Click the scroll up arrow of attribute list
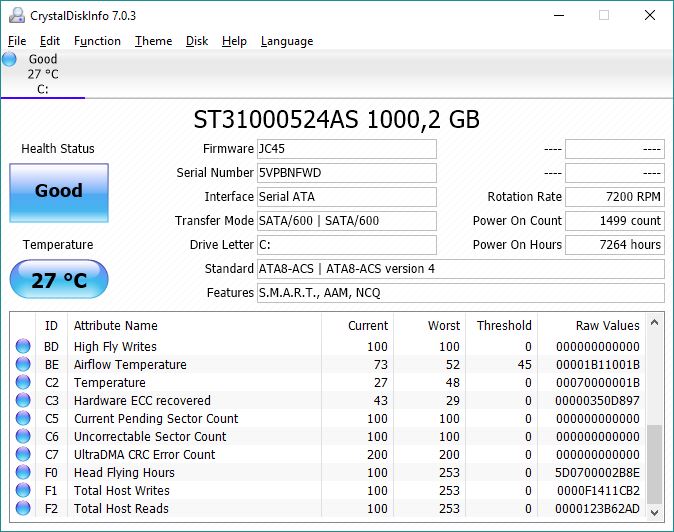Screen dimensions: 674x532 point(654,322)
